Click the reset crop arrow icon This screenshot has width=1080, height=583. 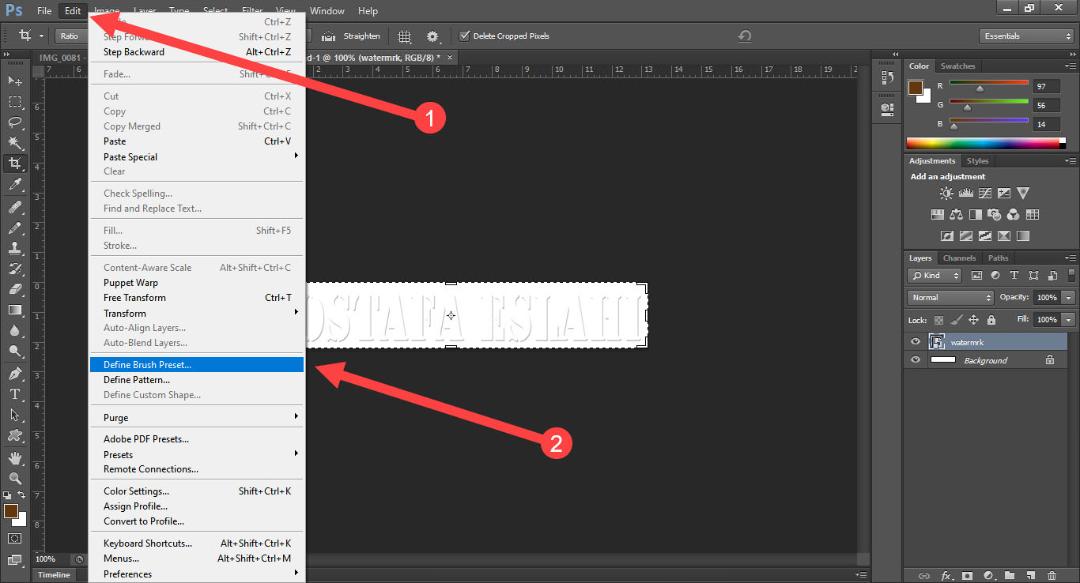coord(745,36)
